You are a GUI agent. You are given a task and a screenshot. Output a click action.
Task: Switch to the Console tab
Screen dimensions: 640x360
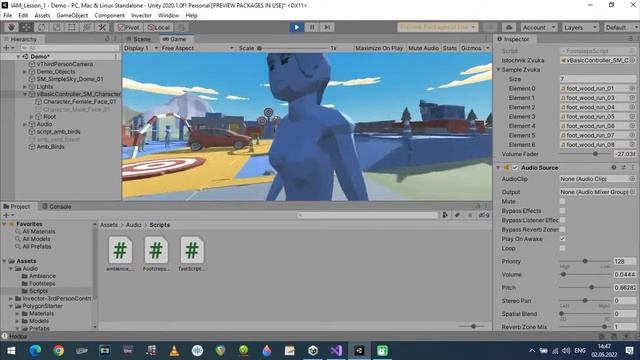[57, 207]
